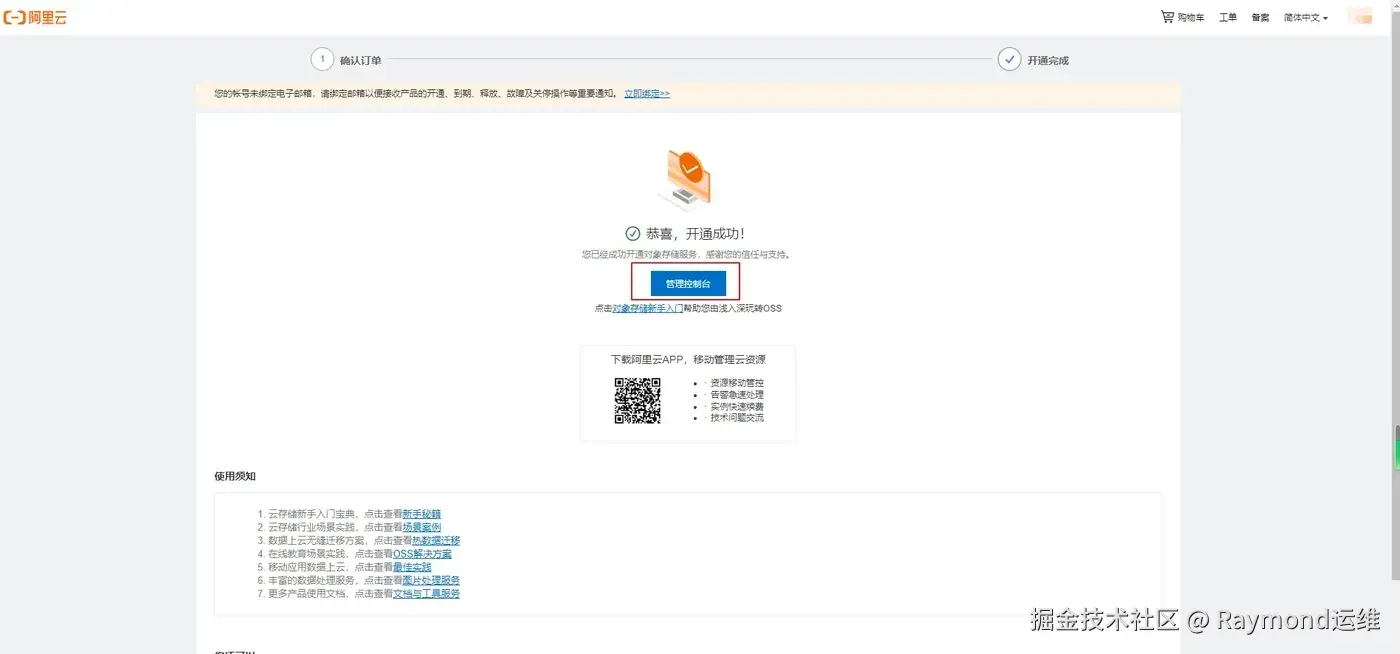The height and width of the screenshot is (654, 1400).
Task: Click the 告警急速处理 bullet text
Action: pos(737,395)
